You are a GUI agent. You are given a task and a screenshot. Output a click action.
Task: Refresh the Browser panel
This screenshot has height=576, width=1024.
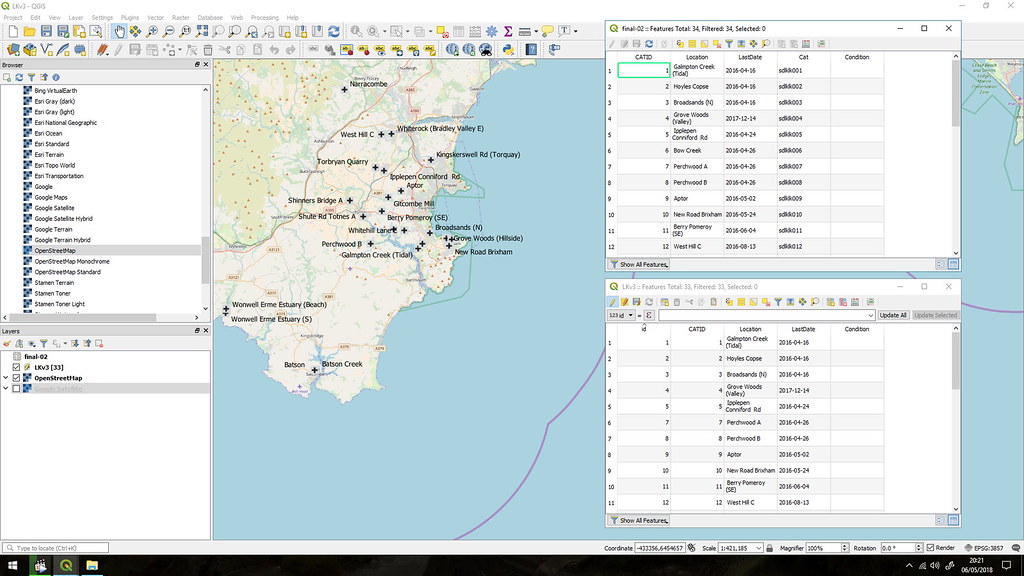tap(19, 77)
